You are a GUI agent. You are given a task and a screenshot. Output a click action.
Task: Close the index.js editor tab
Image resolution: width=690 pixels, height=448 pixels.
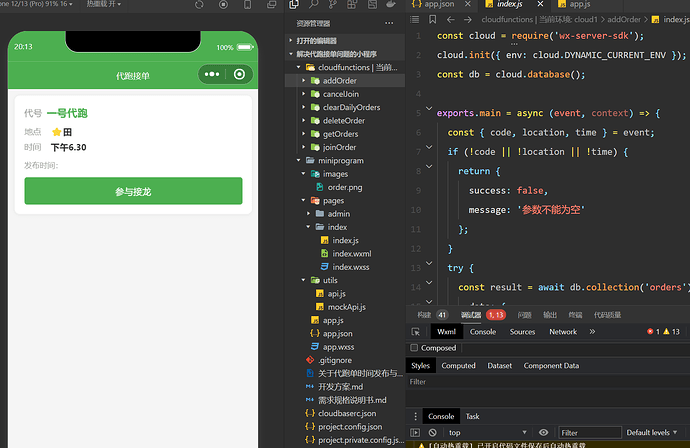pyautogui.click(x=540, y=4)
